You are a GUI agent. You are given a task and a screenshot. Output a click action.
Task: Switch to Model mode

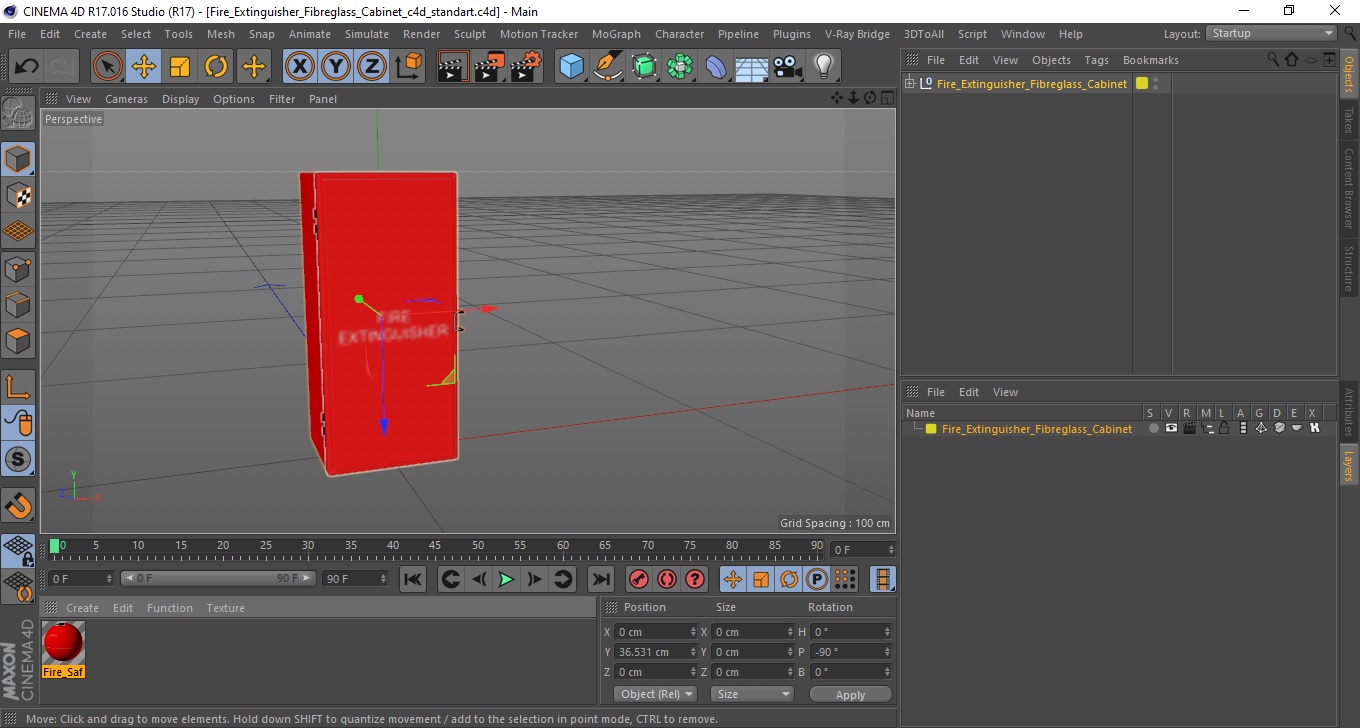tap(18, 159)
